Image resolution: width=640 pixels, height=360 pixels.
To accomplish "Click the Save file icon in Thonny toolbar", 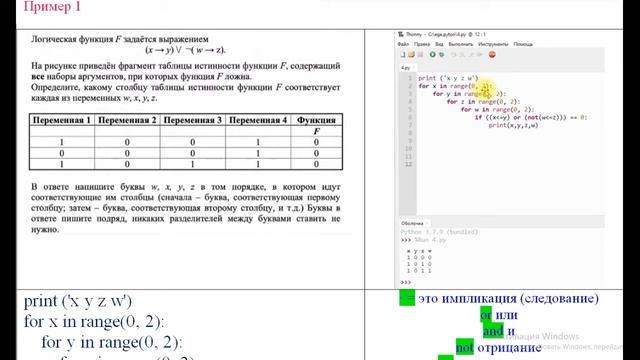I will coord(420,54).
